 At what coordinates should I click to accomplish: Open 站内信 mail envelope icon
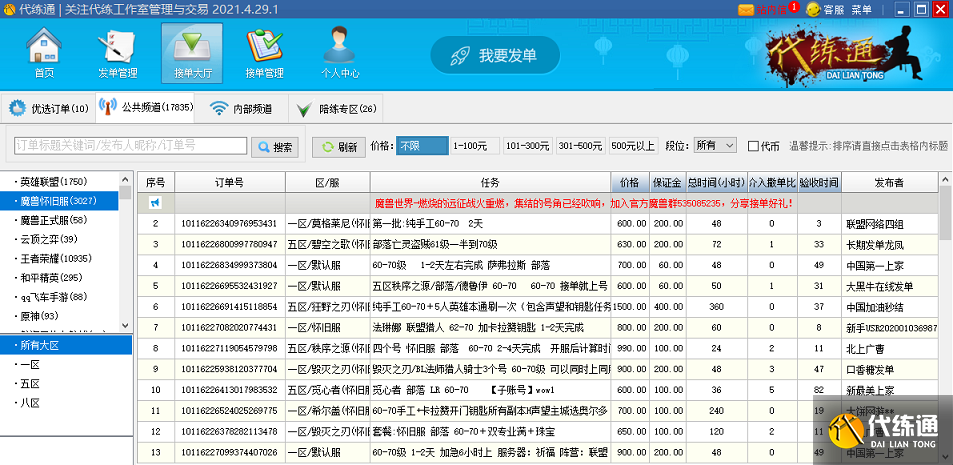[x=746, y=9]
